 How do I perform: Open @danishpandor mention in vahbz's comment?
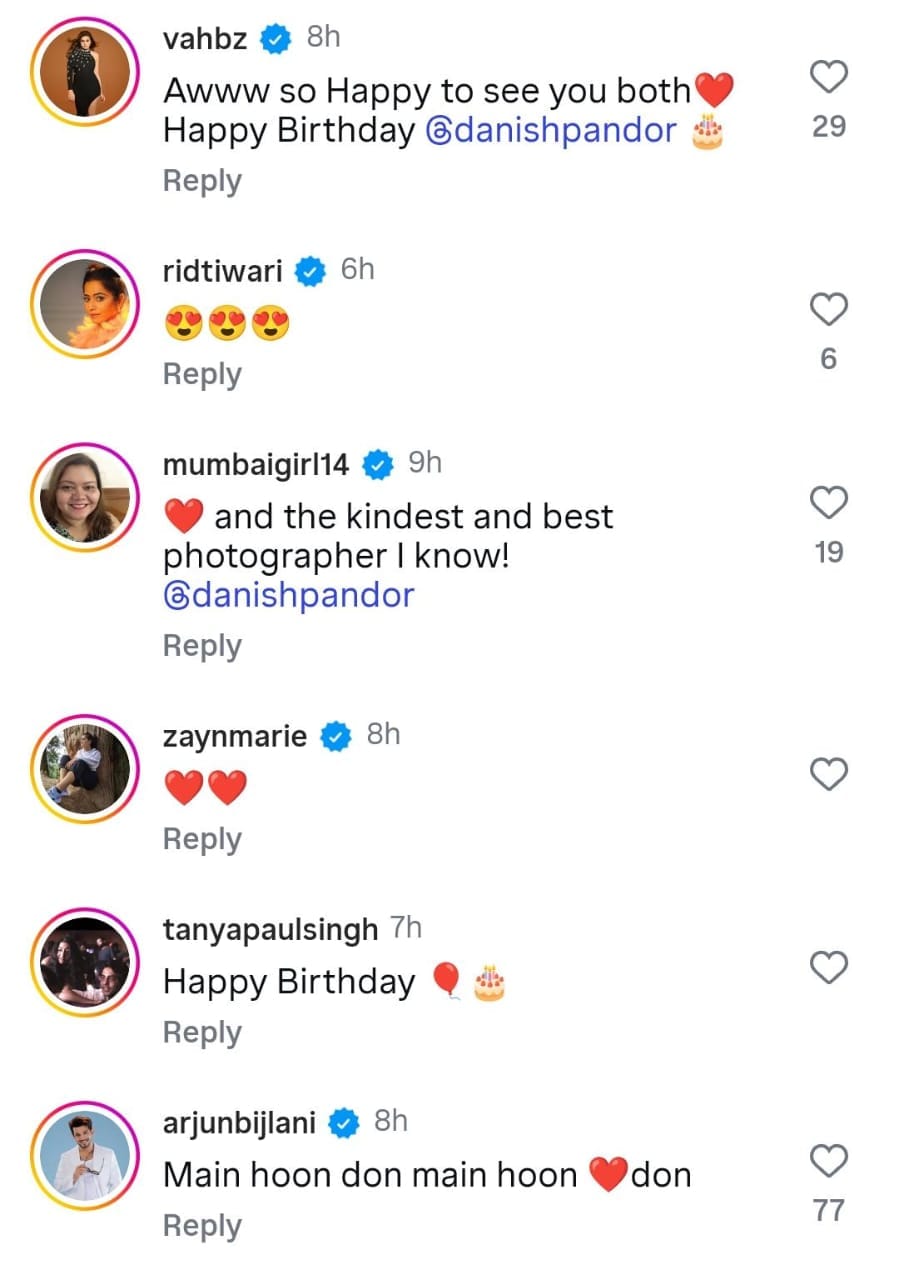tap(551, 131)
